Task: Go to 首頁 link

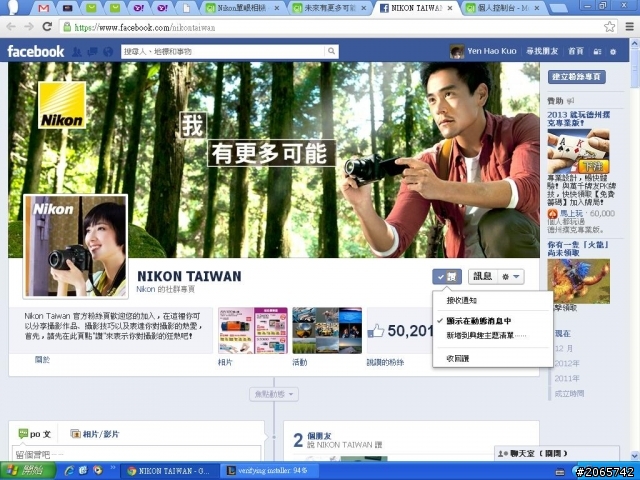Action: click(576, 51)
